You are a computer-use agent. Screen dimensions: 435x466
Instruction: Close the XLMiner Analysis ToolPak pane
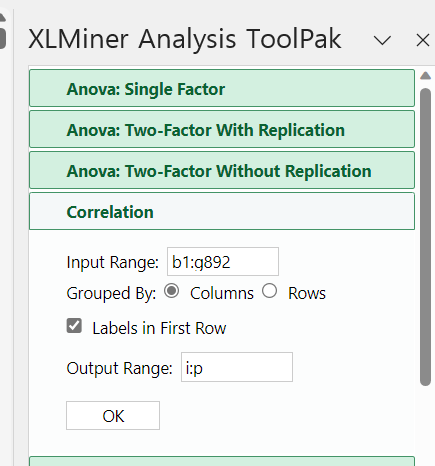click(423, 41)
